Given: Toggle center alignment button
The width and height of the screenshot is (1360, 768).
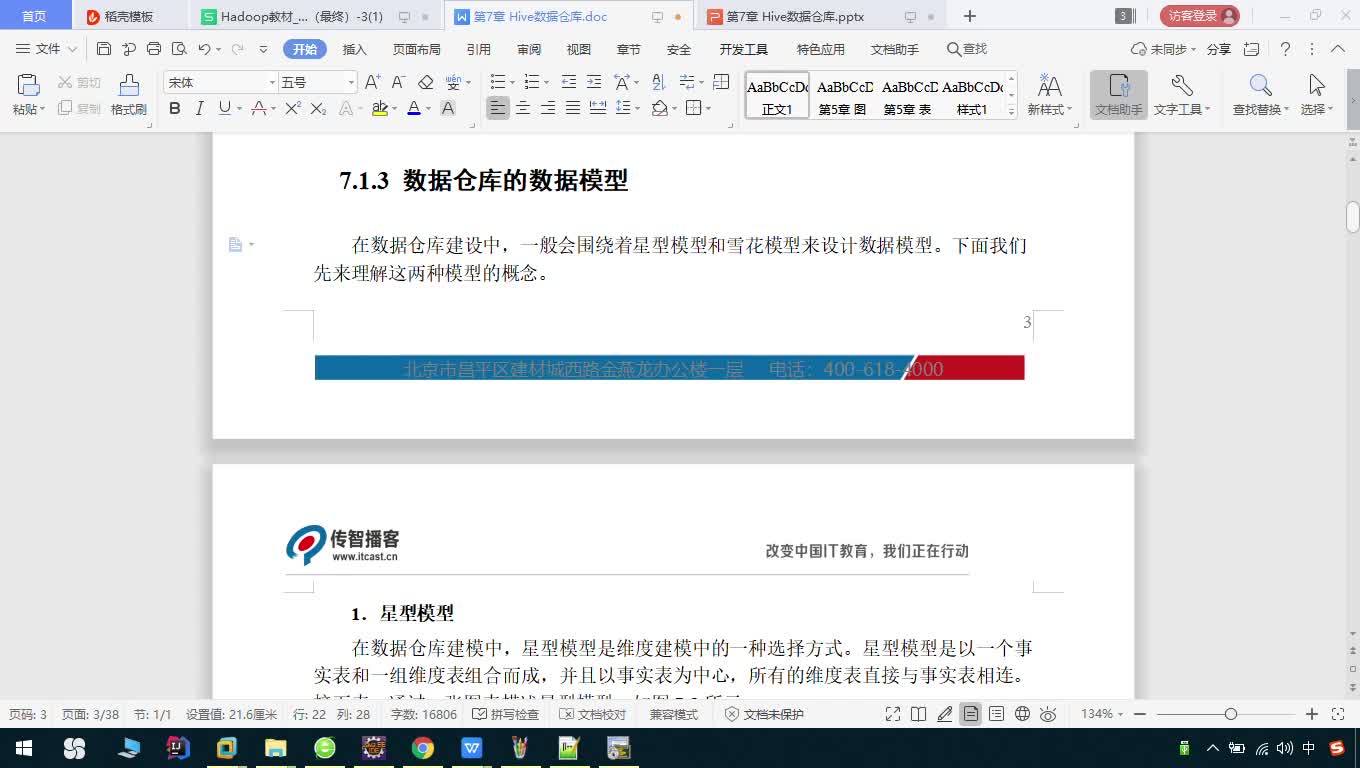Looking at the screenshot, I should (523, 108).
